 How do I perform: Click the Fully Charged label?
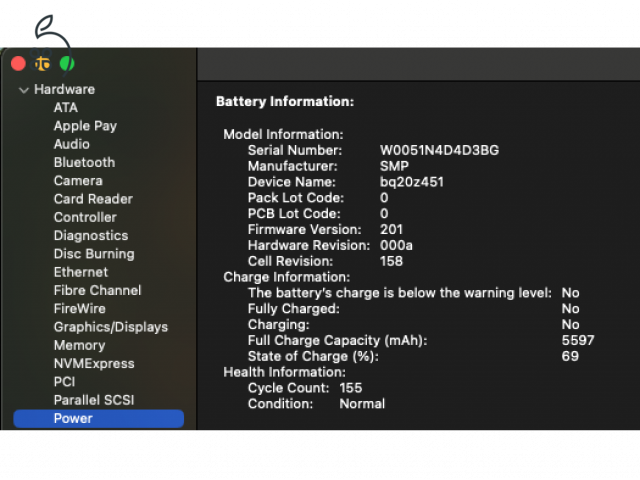tap(293, 309)
